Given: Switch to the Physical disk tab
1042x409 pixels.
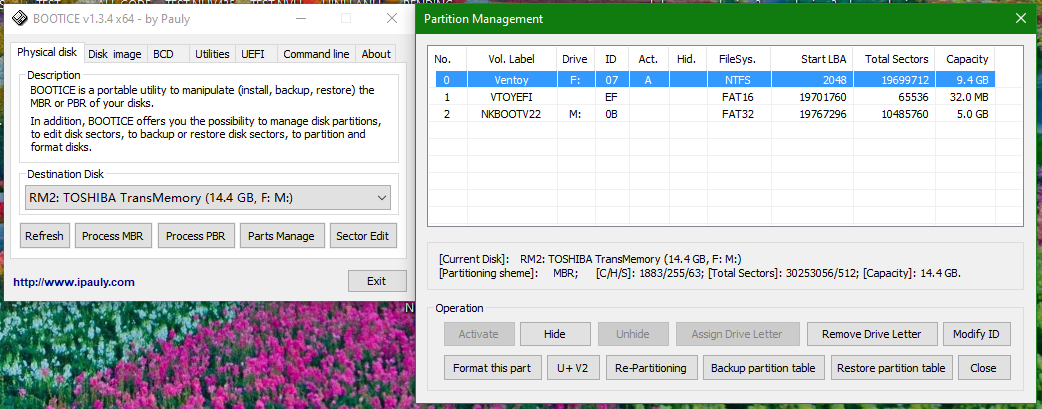Looking at the screenshot, I should coord(47,53).
